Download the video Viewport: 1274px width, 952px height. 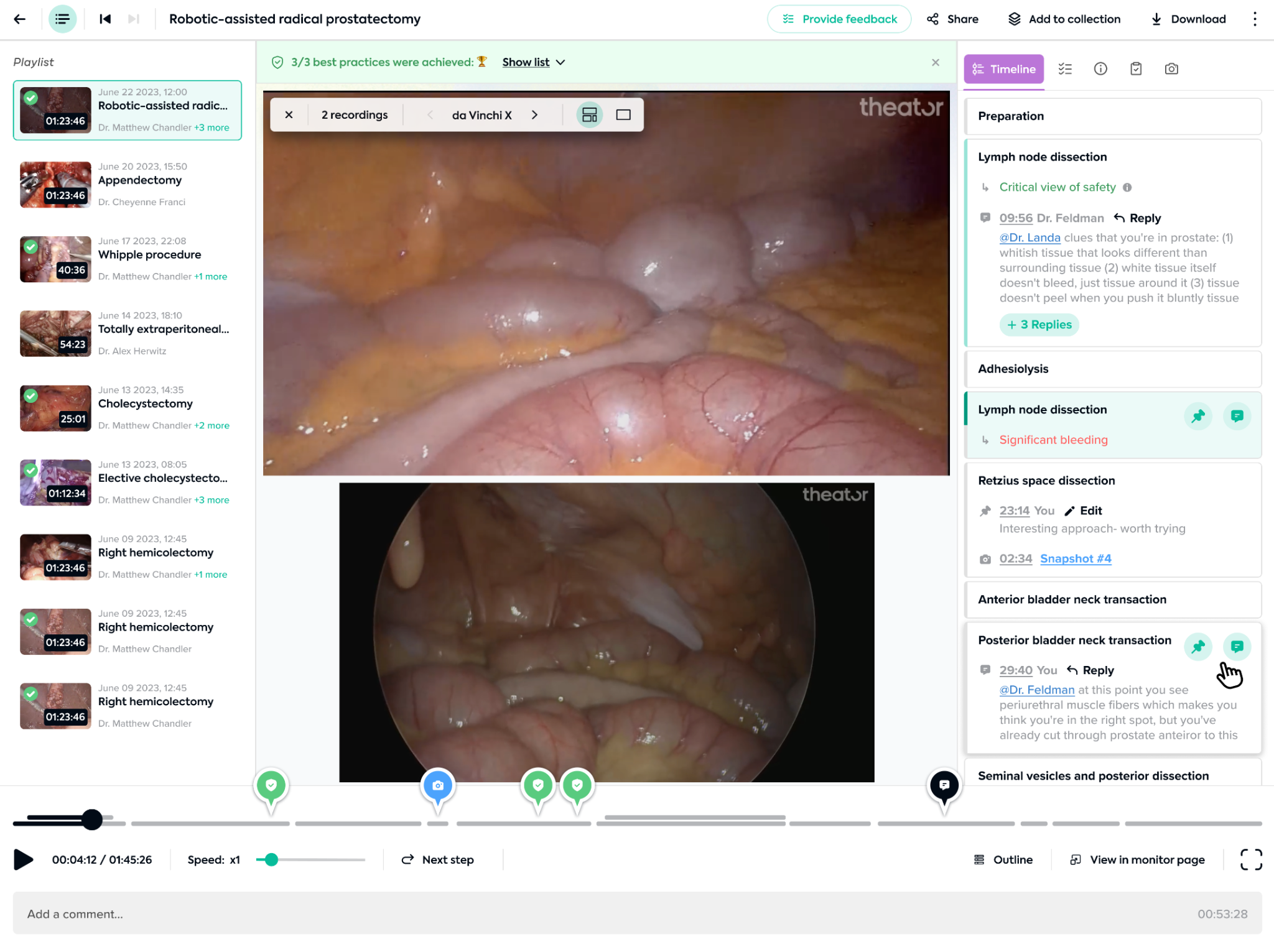pyautogui.click(x=1189, y=19)
